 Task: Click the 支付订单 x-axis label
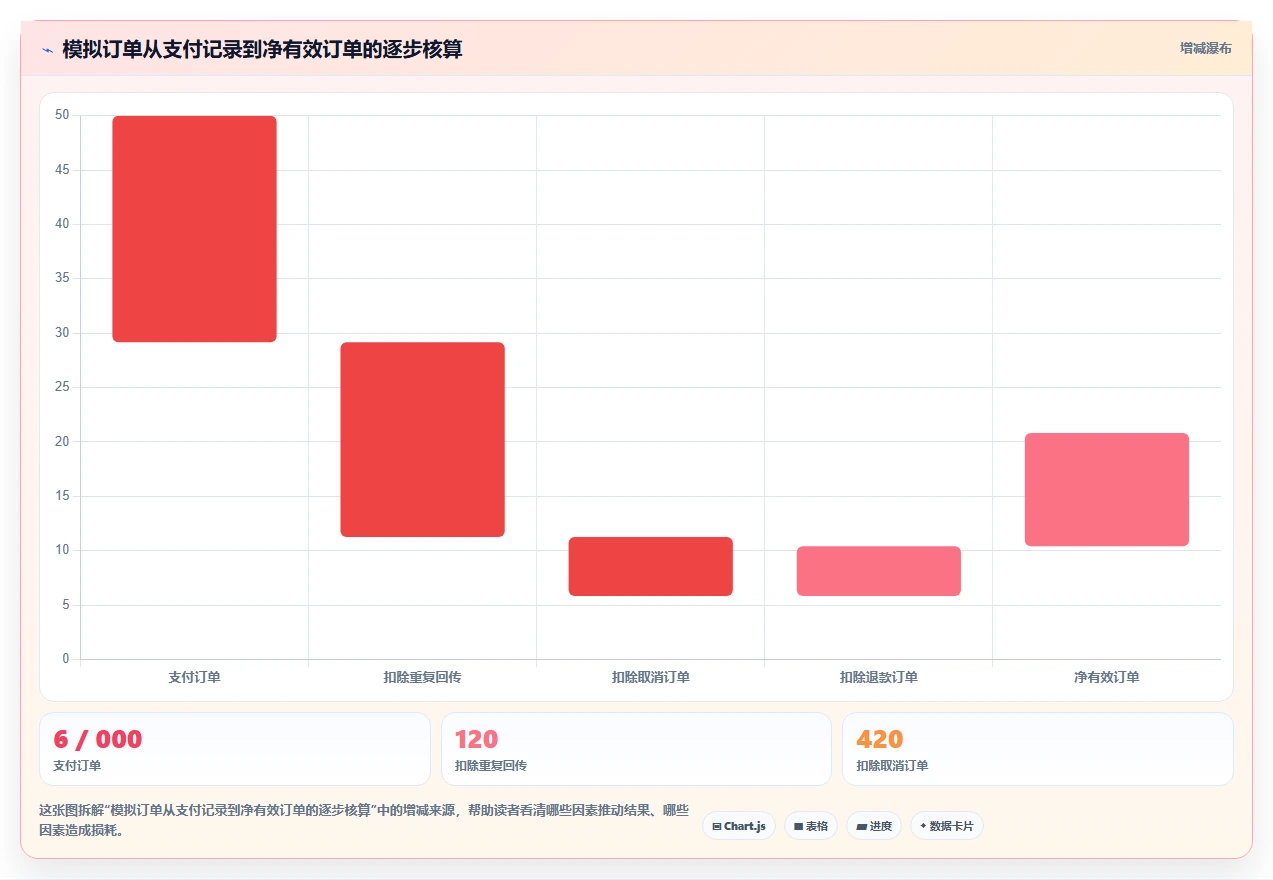195,677
